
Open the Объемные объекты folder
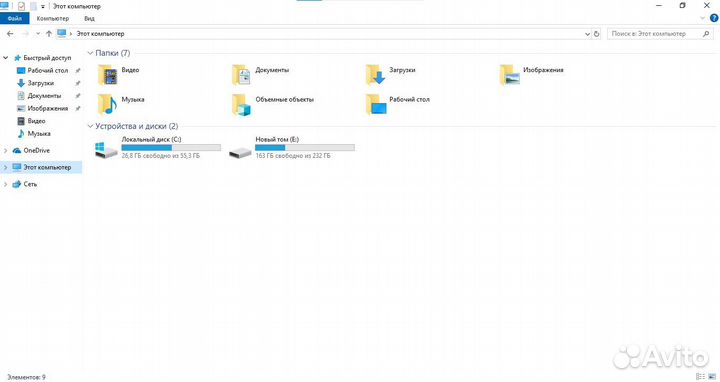click(x=273, y=104)
